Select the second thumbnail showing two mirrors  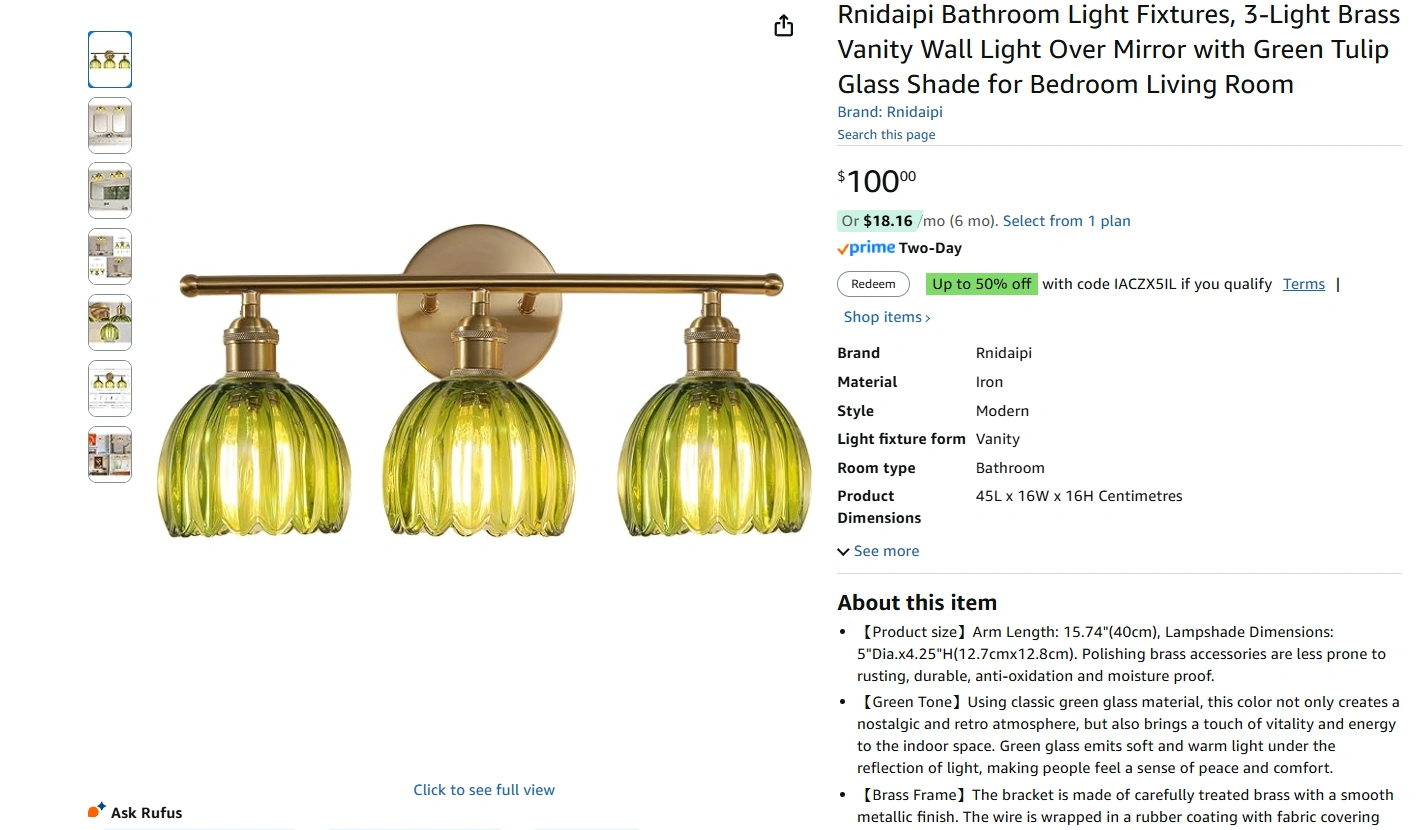pos(110,125)
